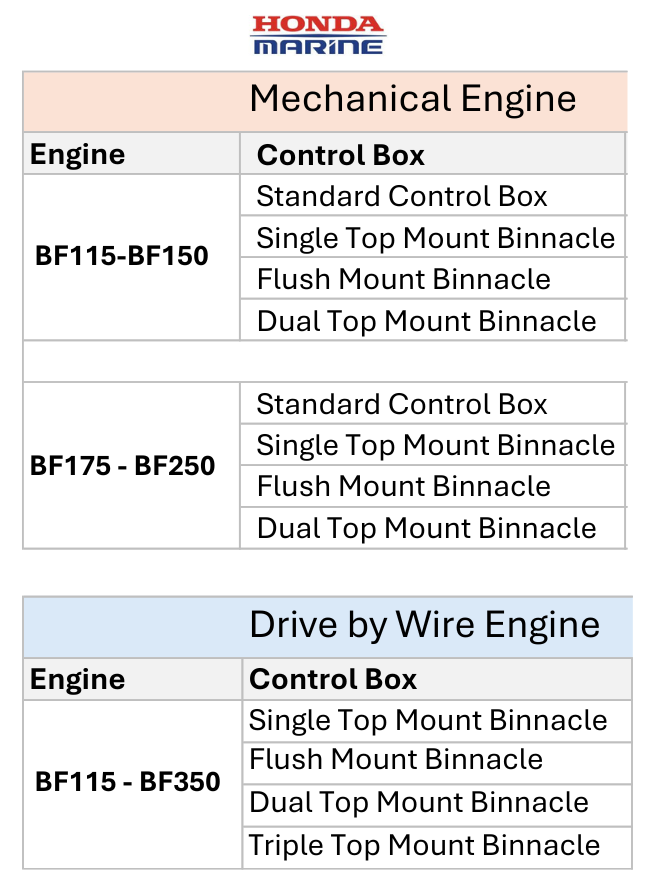Click the Control Box header under Mechanical Engine
The height and width of the screenshot is (888, 654).
coord(341,155)
